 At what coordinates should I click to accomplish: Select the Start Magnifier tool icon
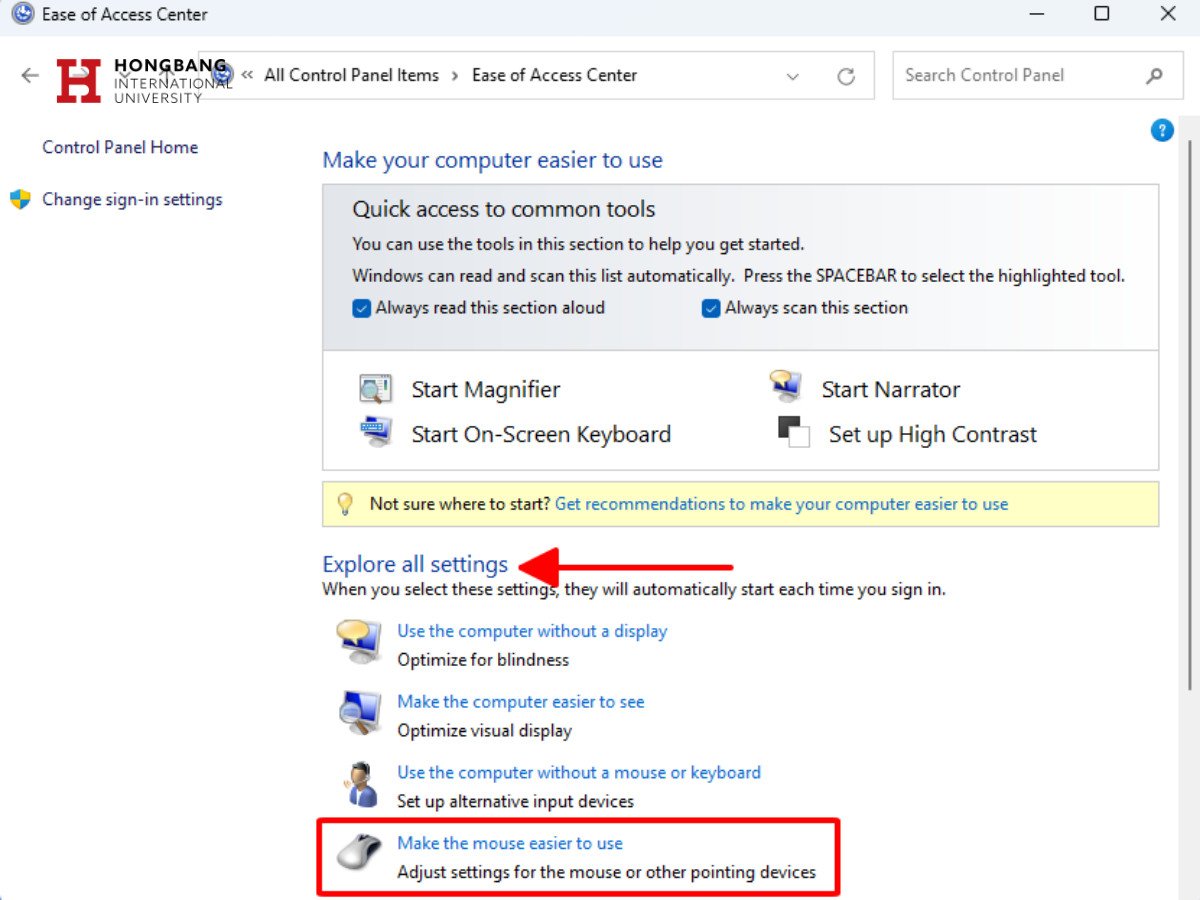[x=374, y=388]
